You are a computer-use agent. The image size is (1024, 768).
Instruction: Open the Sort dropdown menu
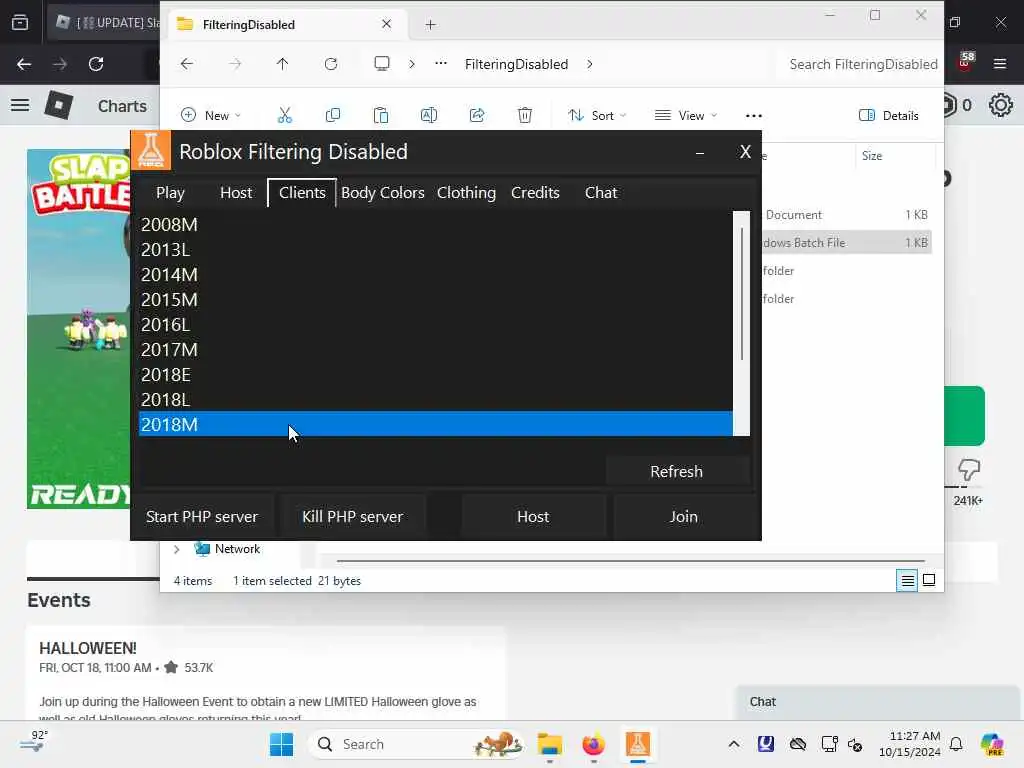(x=597, y=116)
